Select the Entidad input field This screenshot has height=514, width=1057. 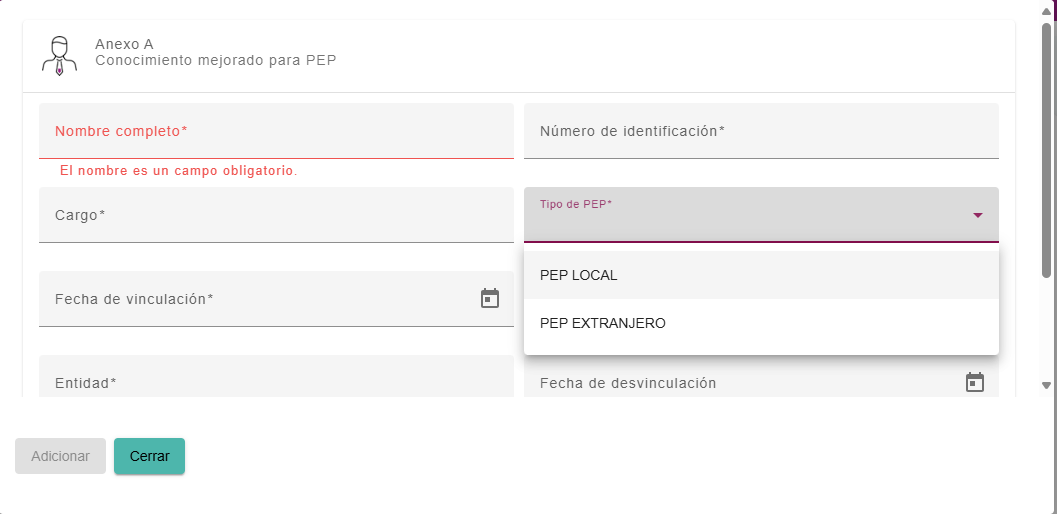point(276,376)
